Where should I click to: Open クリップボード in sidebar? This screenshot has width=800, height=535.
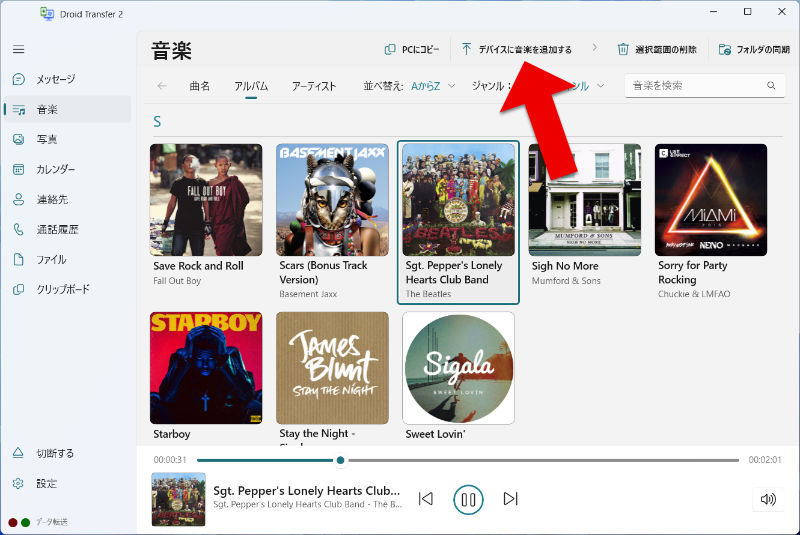click(67, 289)
